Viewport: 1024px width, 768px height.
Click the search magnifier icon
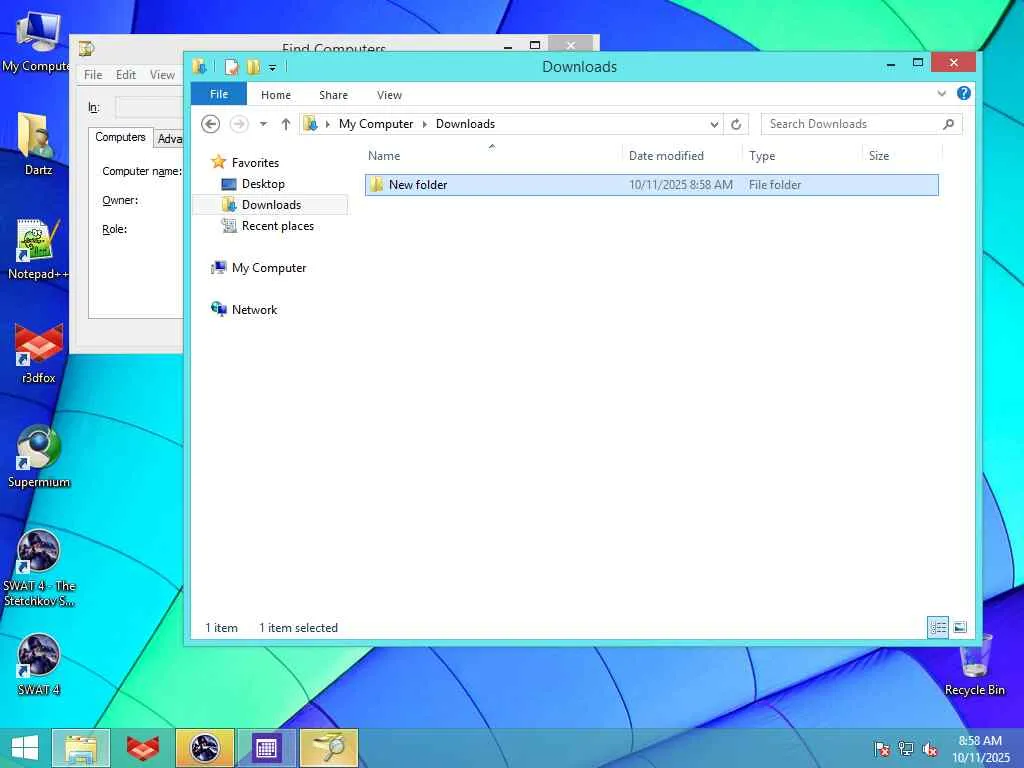(948, 124)
